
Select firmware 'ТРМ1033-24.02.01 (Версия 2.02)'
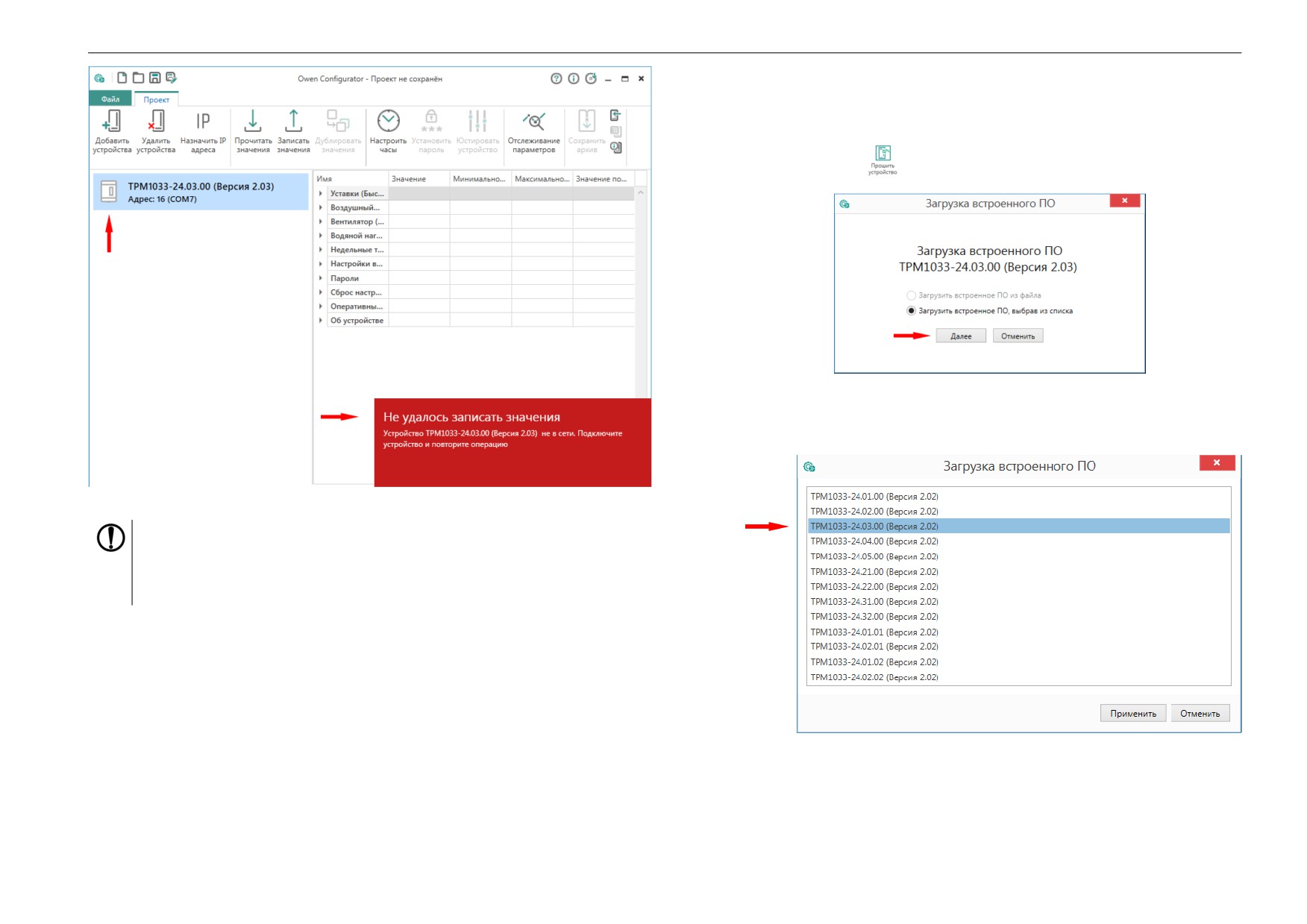click(x=1018, y=647)
